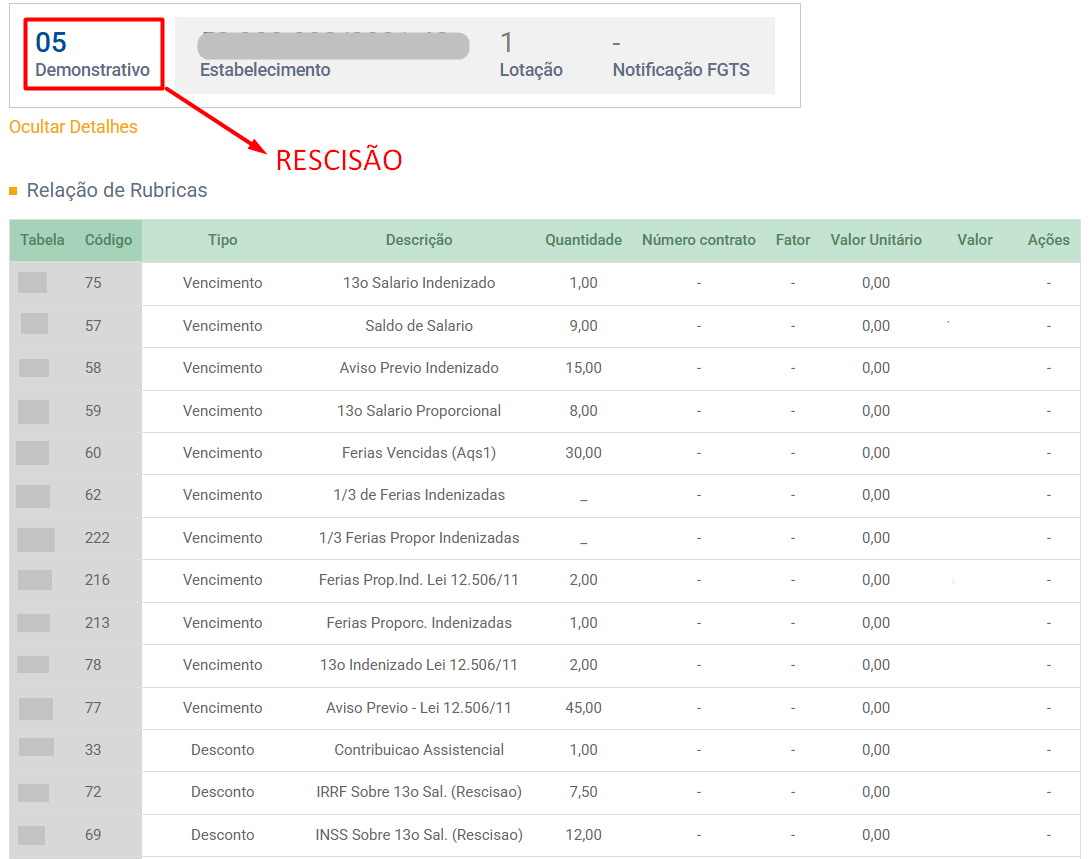Select the Saldo de Salario description
This screenshot has width=1091, height=859.
point(419,326)
